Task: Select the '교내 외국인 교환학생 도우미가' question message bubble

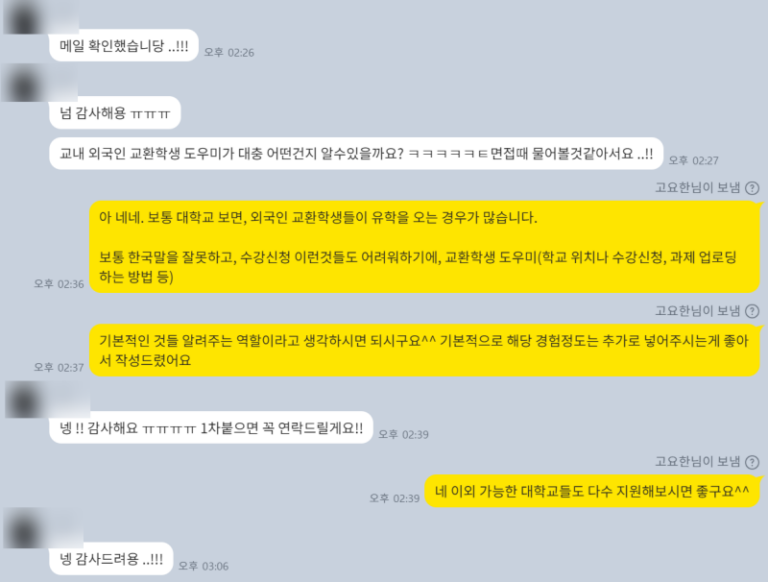Action: [356, 154]
